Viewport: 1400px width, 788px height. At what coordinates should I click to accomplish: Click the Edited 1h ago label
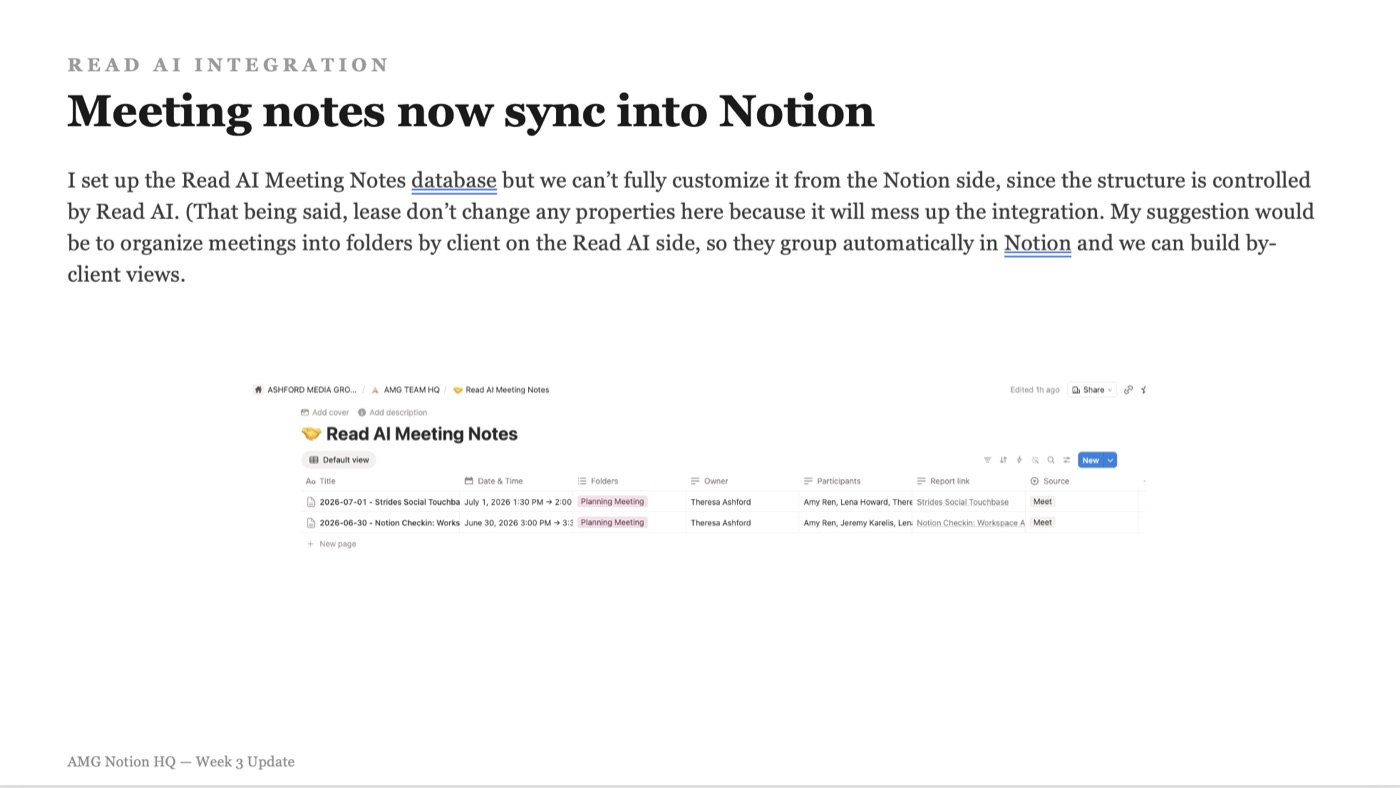(x=1034, y=390)
